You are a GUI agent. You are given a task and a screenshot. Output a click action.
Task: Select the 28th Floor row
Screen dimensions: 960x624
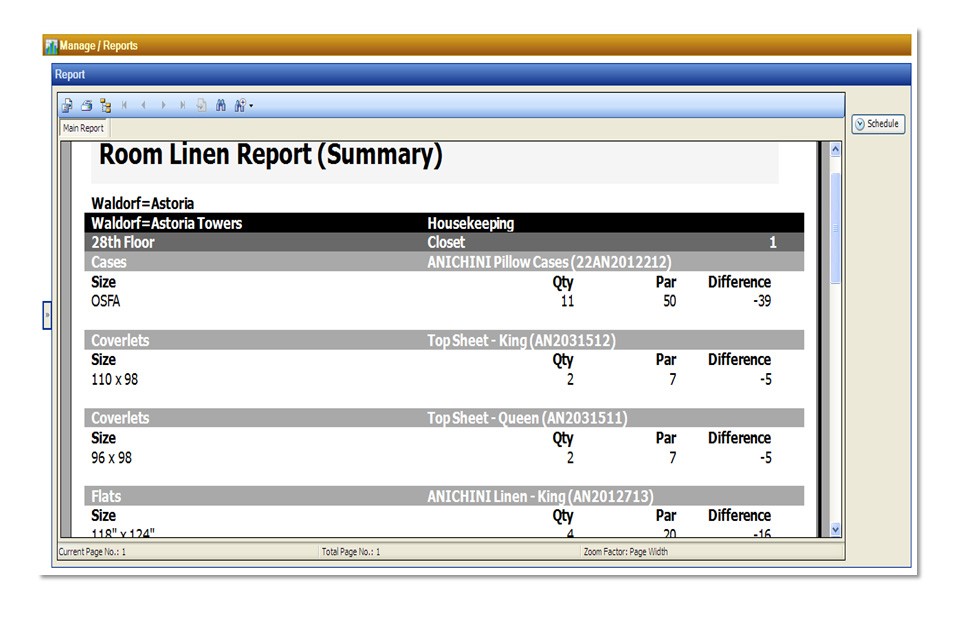444,242
